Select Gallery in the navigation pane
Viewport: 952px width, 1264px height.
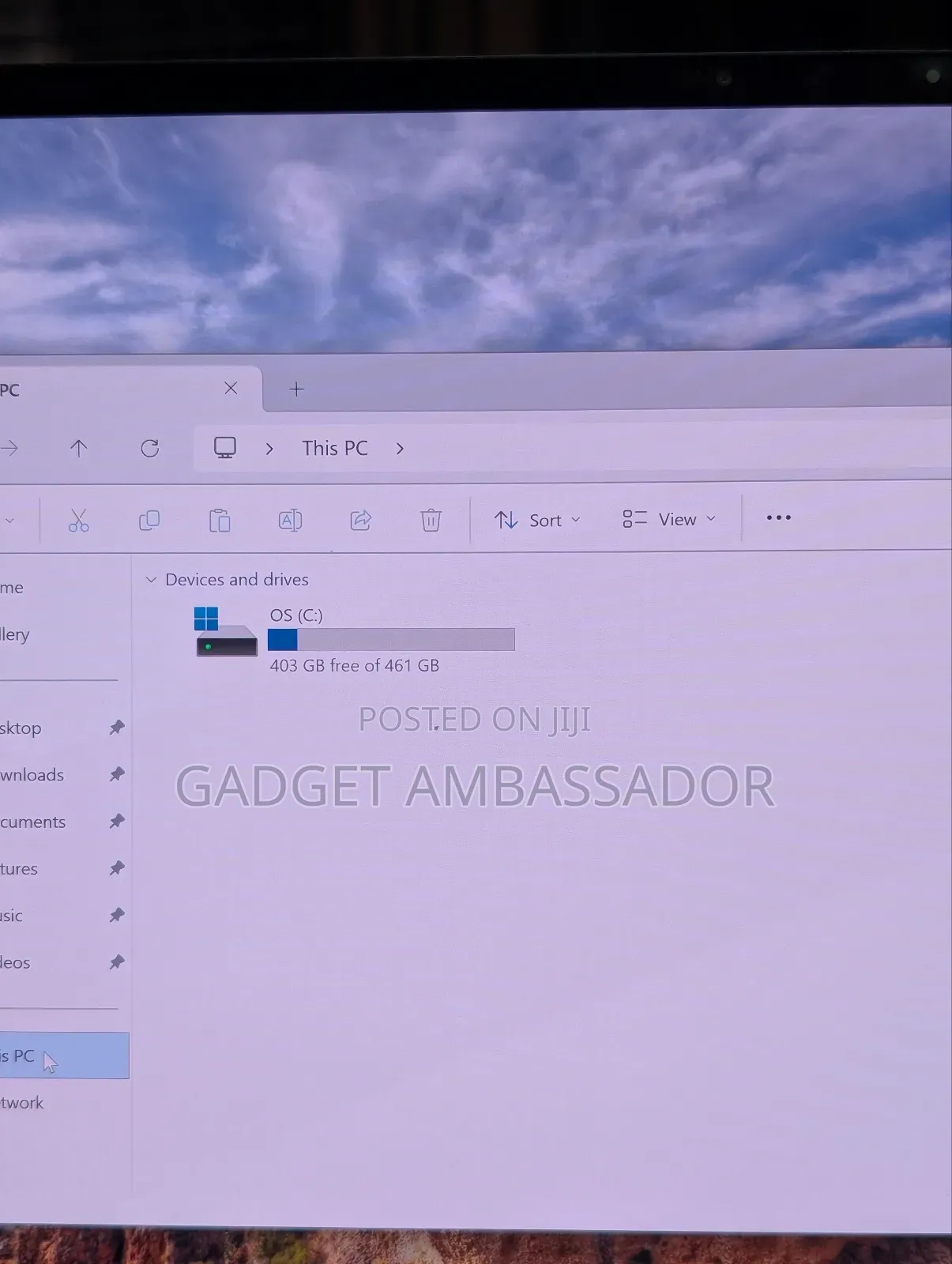[x=15, y=634]
